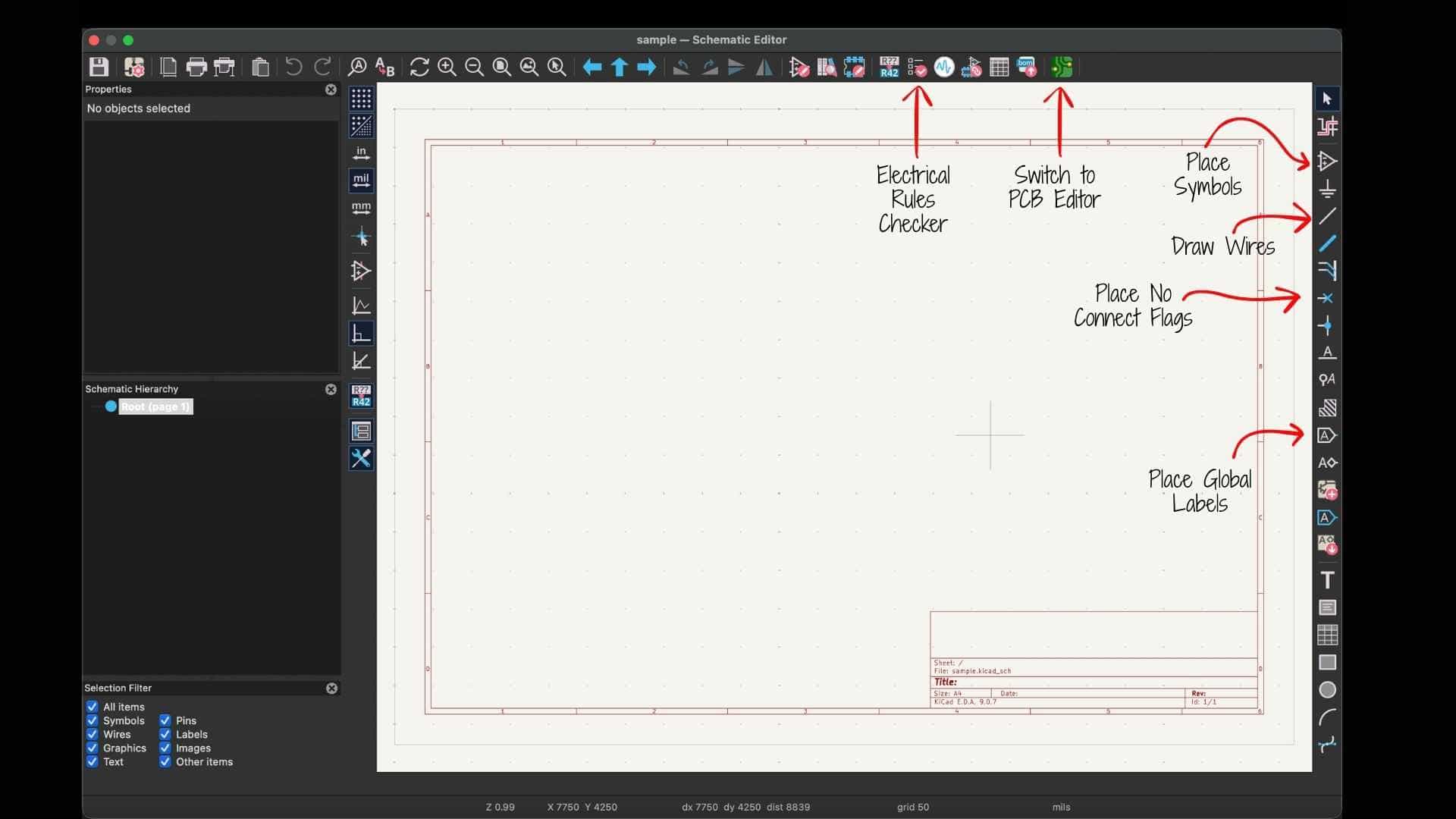
Task: Select the Place Power Symbols tool
Action: [1327, 189]
